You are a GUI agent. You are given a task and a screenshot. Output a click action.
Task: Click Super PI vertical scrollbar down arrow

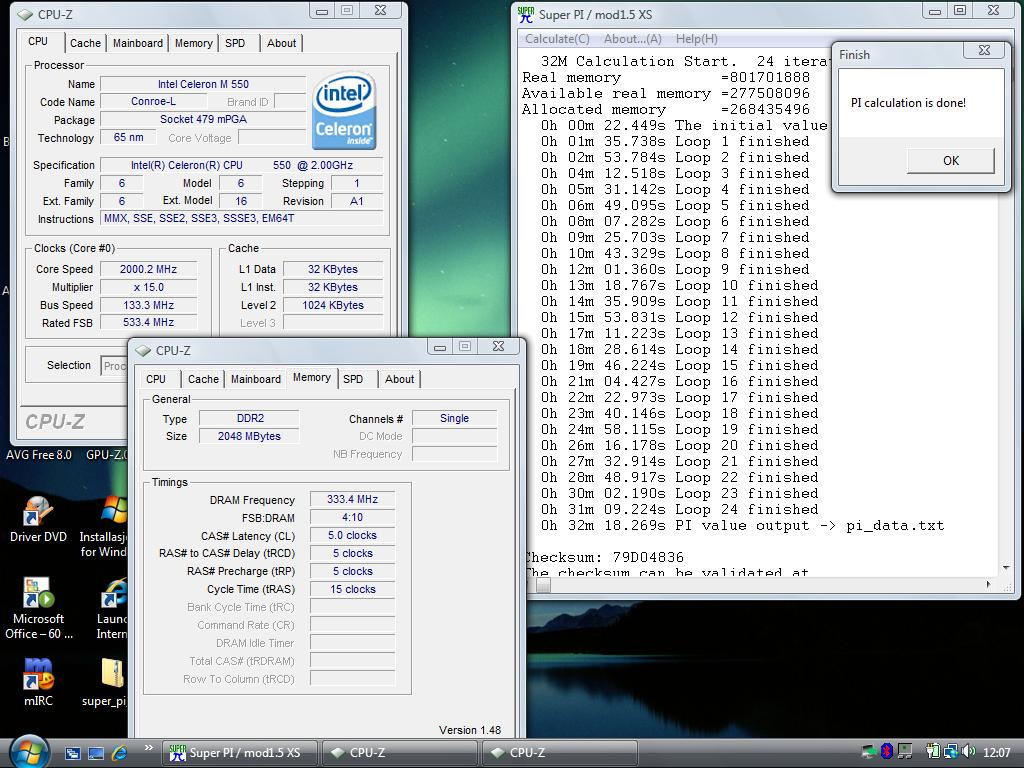click(x=1006, y=568)
